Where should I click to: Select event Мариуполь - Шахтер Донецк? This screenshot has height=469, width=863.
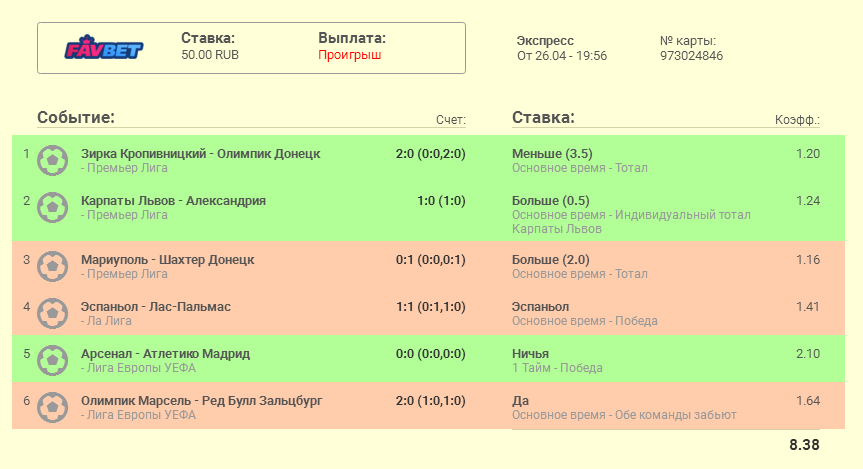[x=167, y=260]
